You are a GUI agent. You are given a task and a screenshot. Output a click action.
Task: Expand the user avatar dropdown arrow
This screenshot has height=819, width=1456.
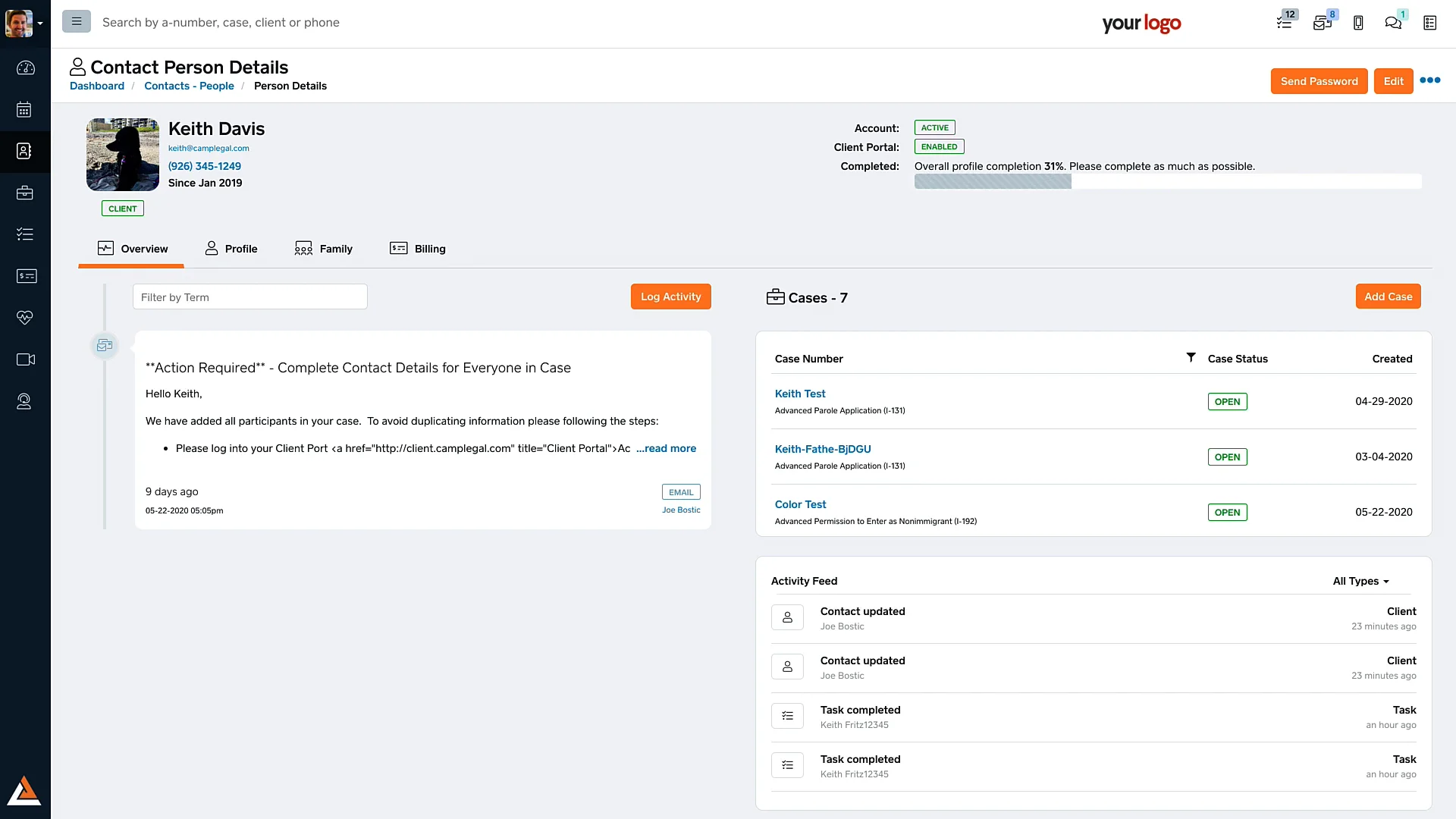pos(40,24)
